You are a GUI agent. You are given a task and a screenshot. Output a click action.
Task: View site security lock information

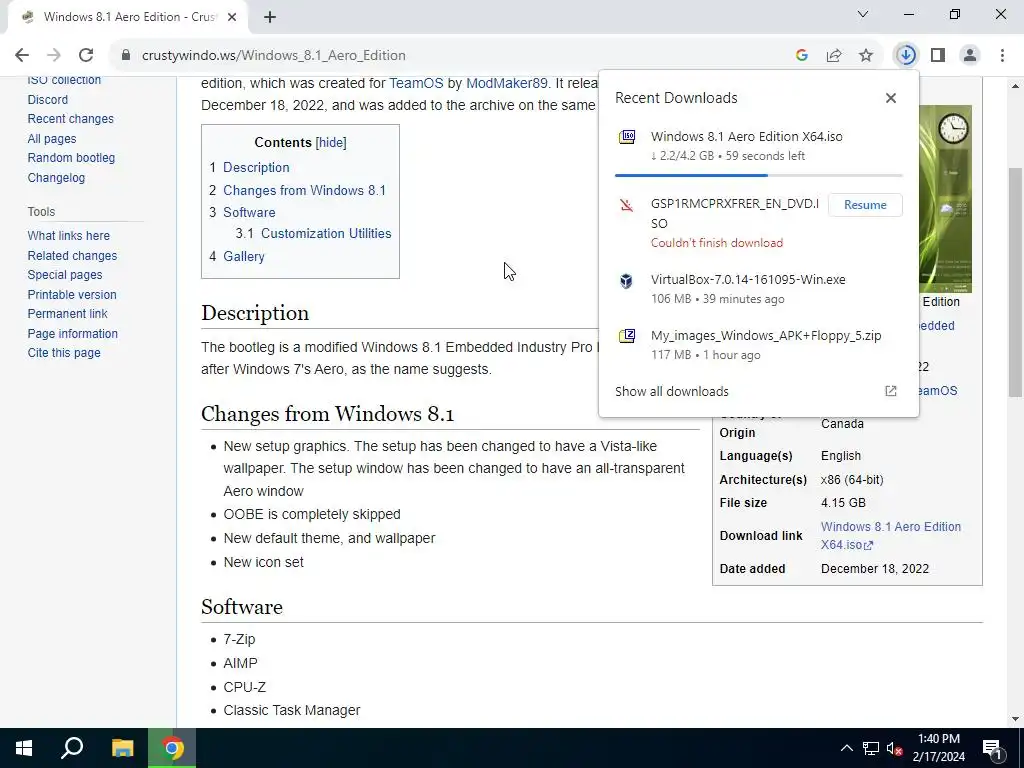pos(126,56)
